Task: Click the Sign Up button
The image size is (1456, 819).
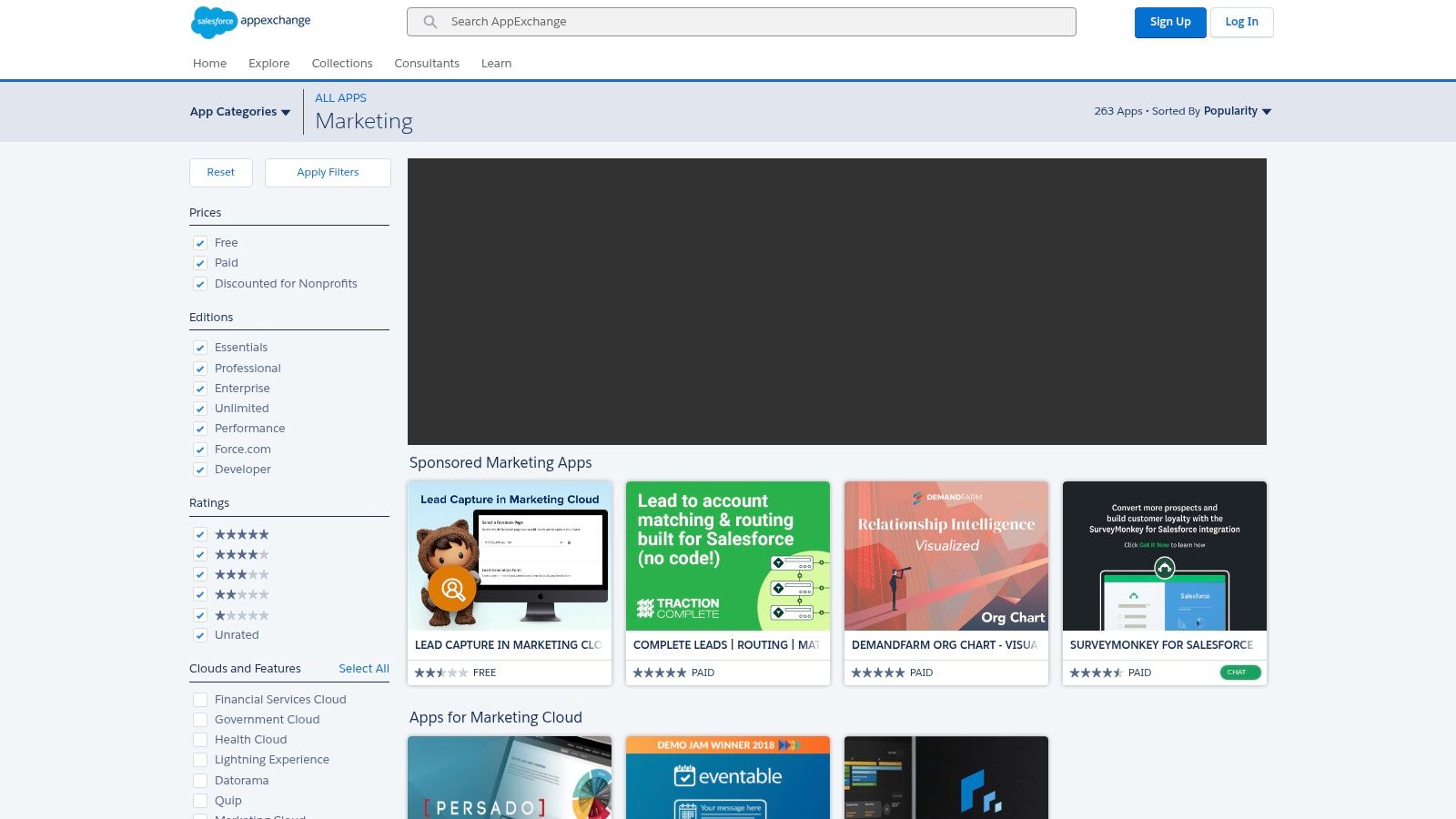Action: (1170, 22)
